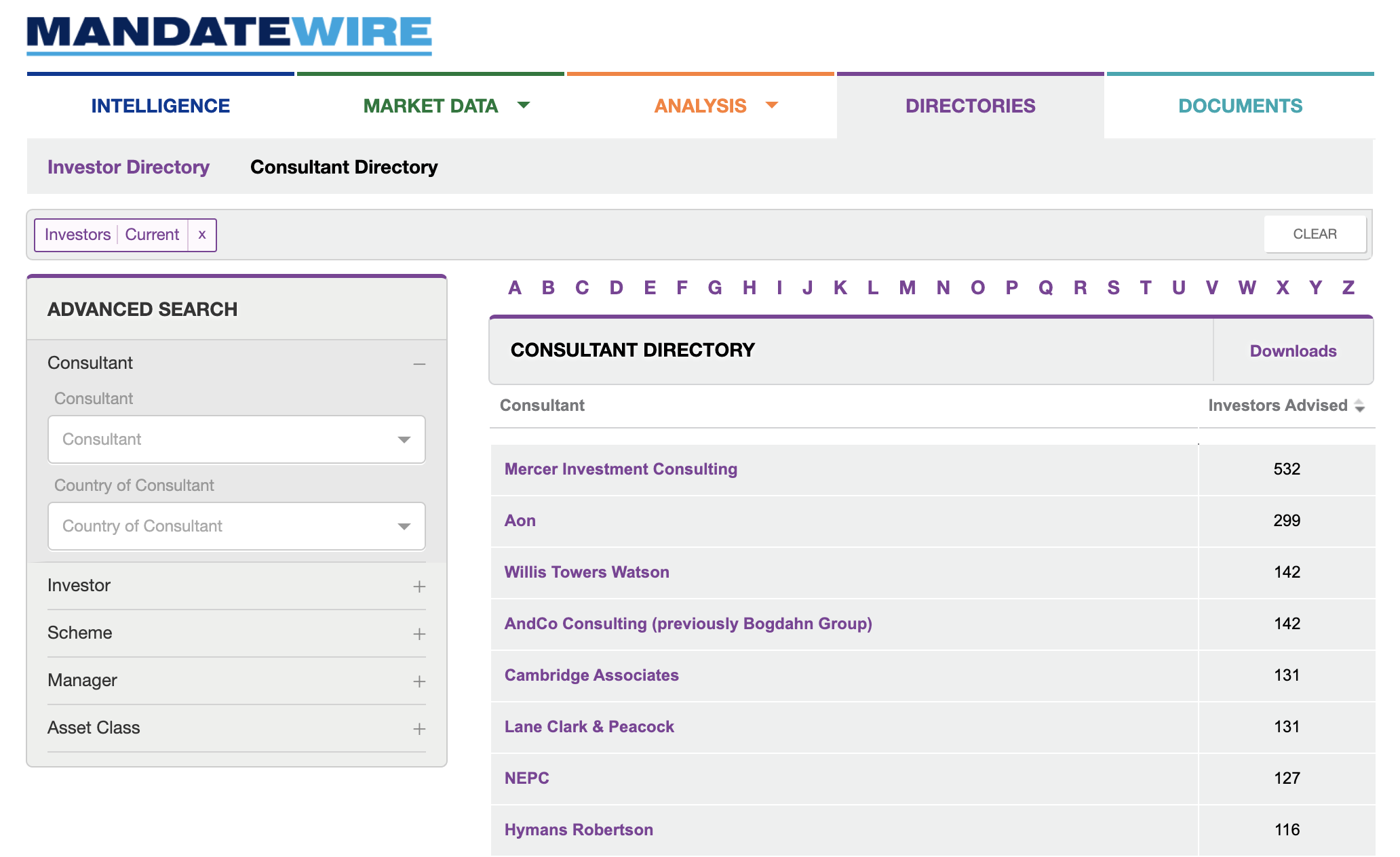
Task: Open the Analysis tab
Action: pos(701,106)
